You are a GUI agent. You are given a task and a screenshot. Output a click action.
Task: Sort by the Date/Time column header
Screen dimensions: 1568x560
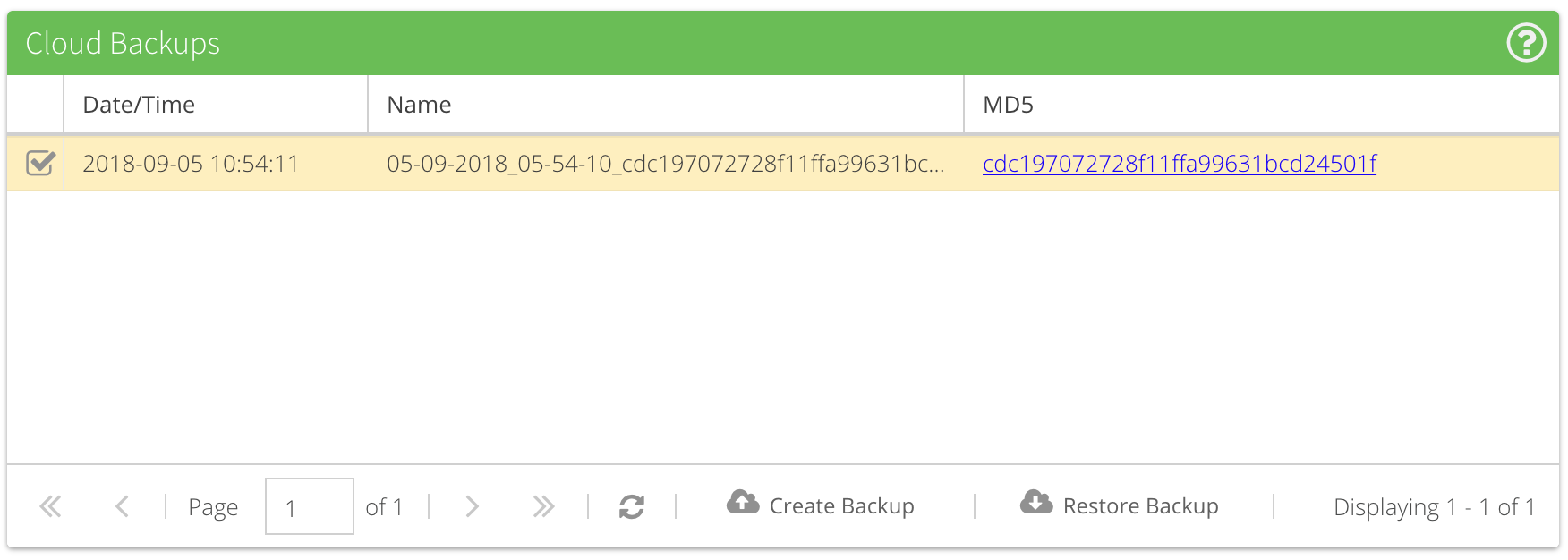tap(139, 105)
